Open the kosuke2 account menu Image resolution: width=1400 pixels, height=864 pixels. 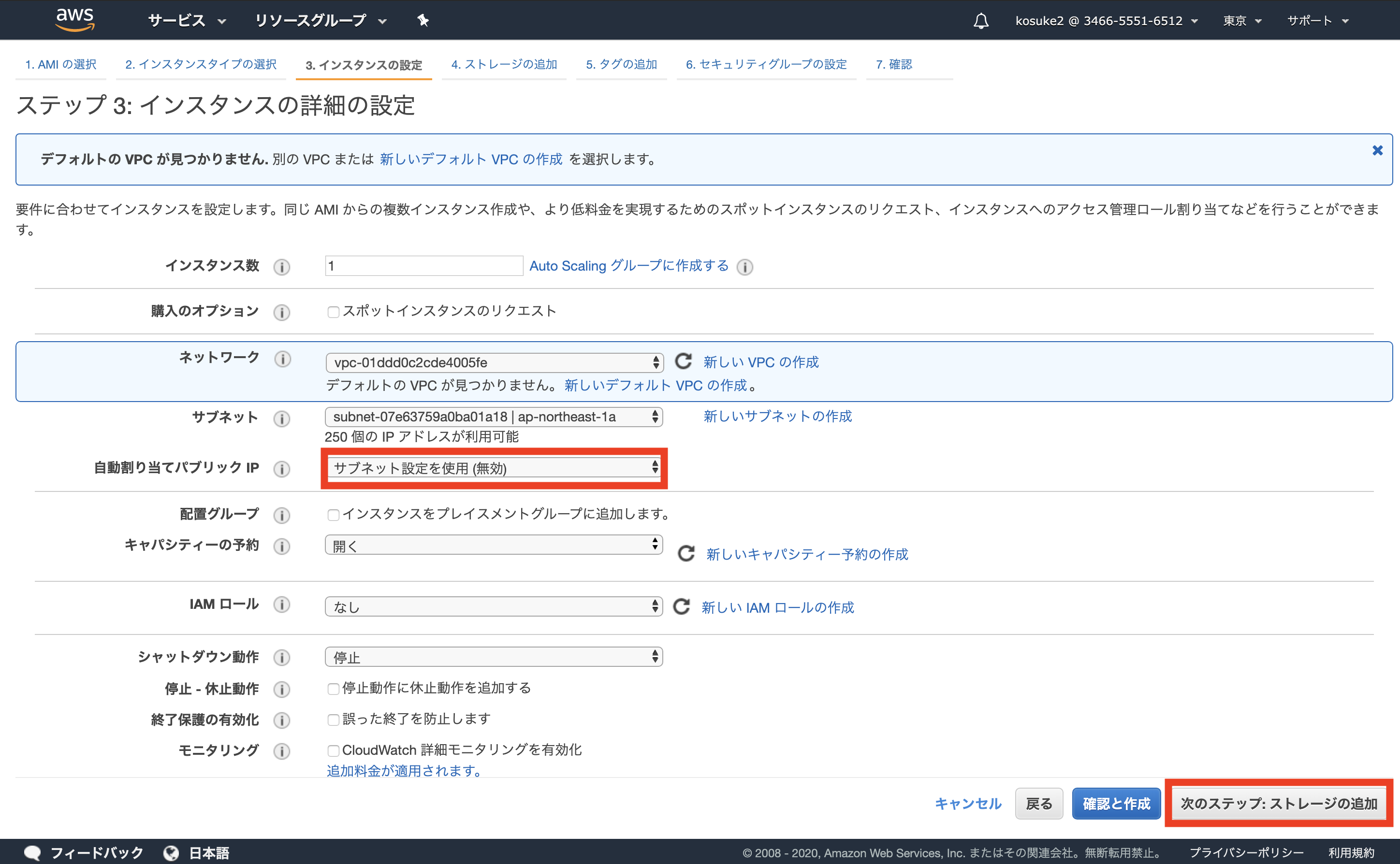click(x=1107, y=21)
